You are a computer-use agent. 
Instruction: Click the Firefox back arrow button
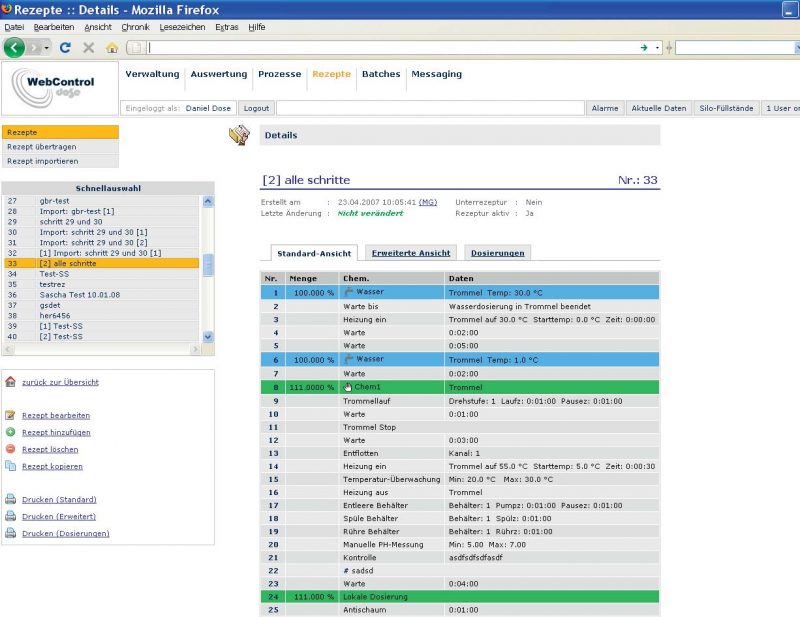[x=14, y=48]
